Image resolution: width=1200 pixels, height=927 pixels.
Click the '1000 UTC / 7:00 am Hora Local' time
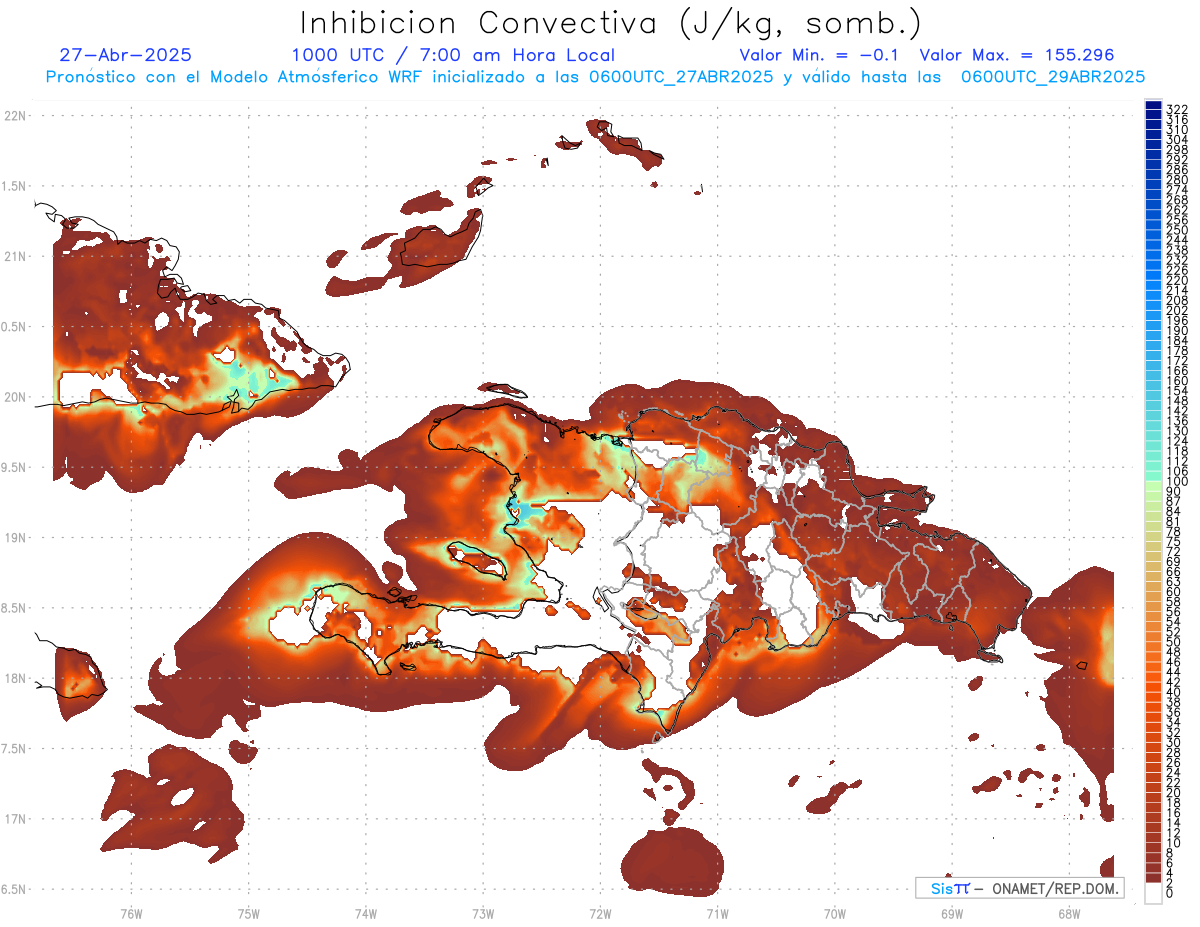point(453,56)
